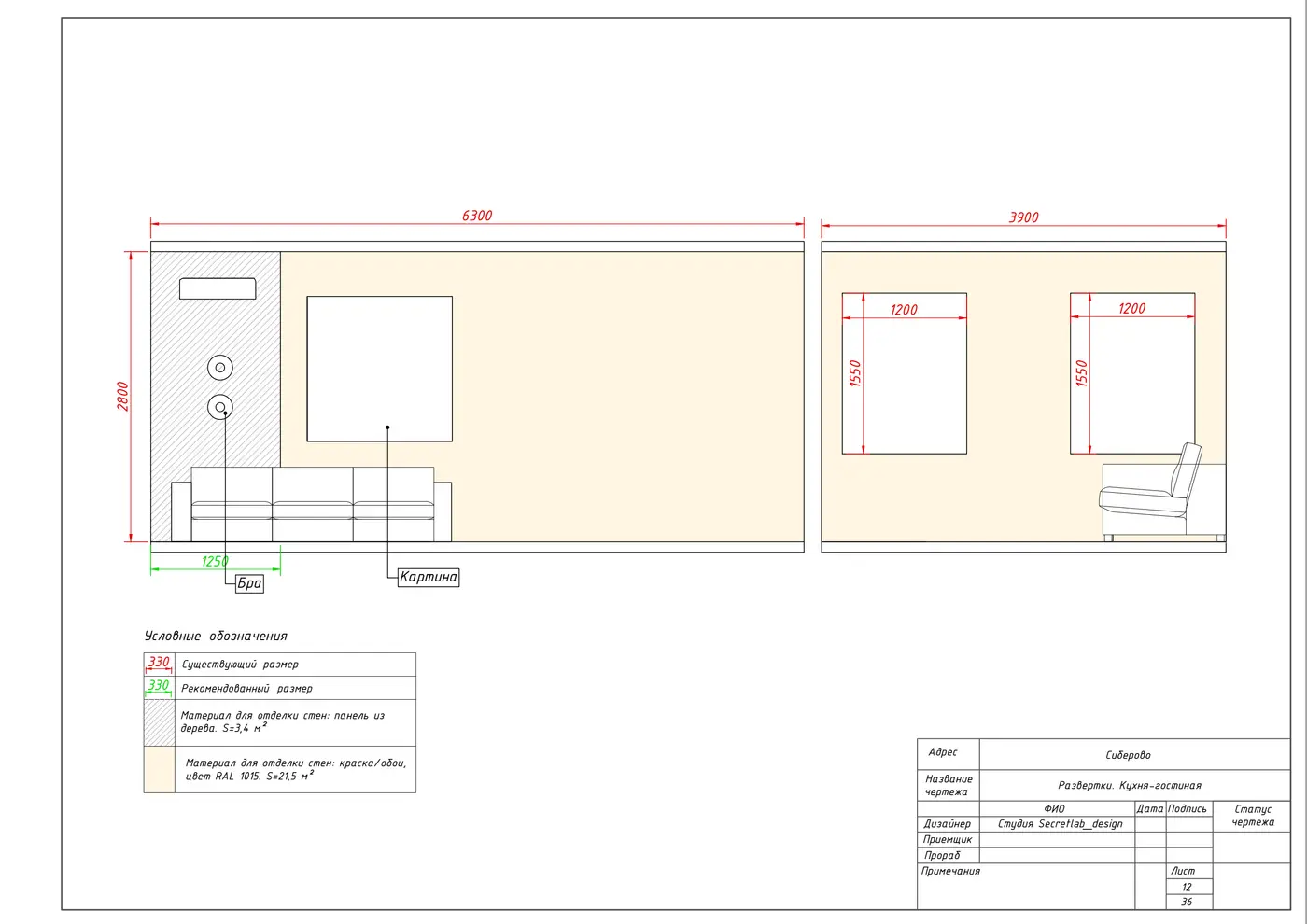This screenshot has width=1307, height=924.
Task: Select the Адрес title block label
Action: coord(943,752)
